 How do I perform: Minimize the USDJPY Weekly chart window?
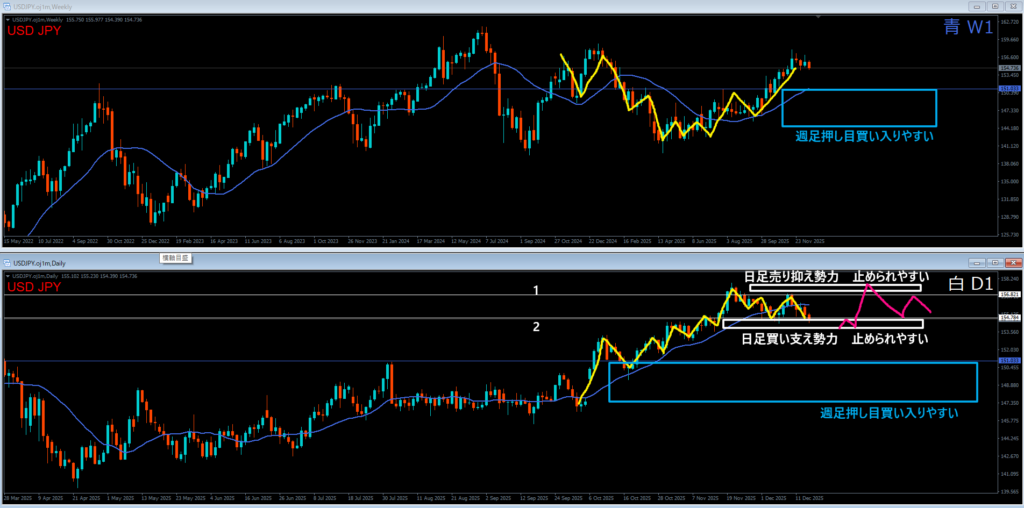coord(978,6)
